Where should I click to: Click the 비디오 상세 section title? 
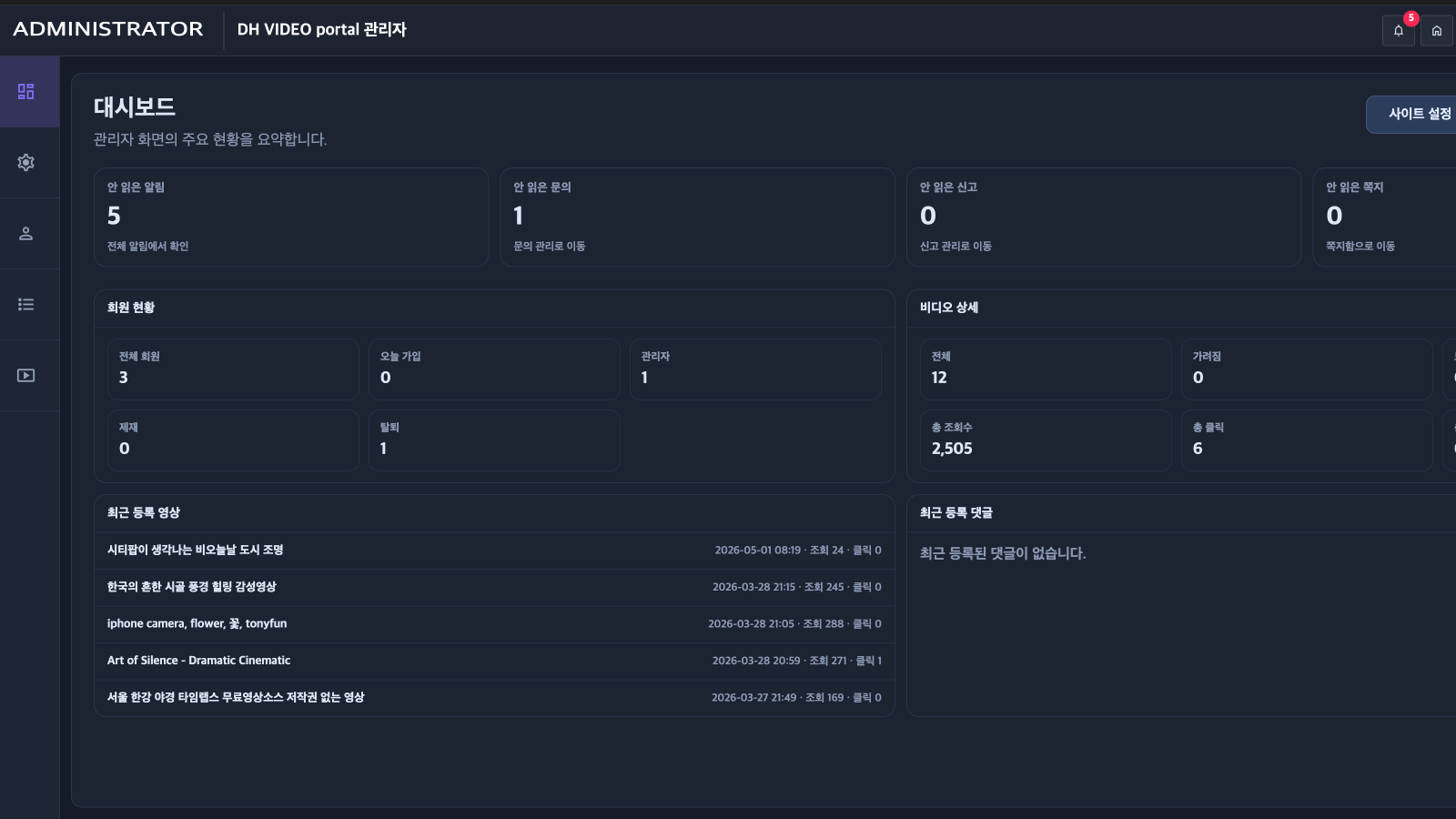point(949,308)
